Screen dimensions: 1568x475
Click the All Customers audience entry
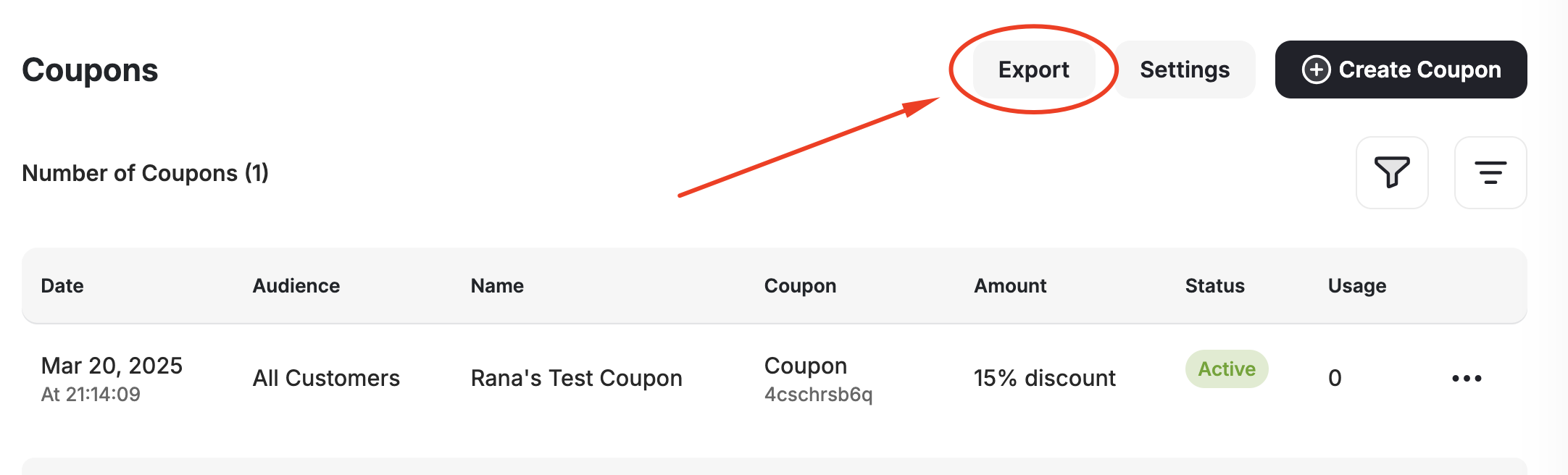(325, 377)
